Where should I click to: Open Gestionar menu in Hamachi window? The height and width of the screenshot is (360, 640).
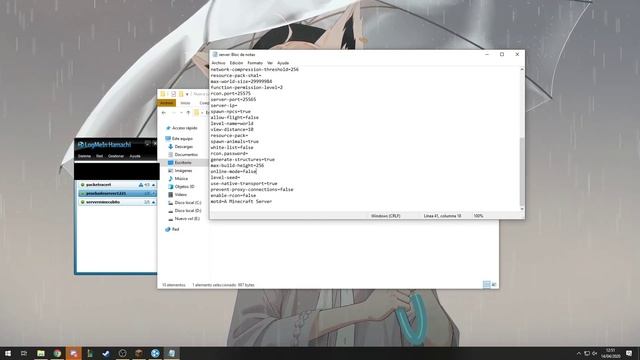pyautogui.click(x=116, y=156)
